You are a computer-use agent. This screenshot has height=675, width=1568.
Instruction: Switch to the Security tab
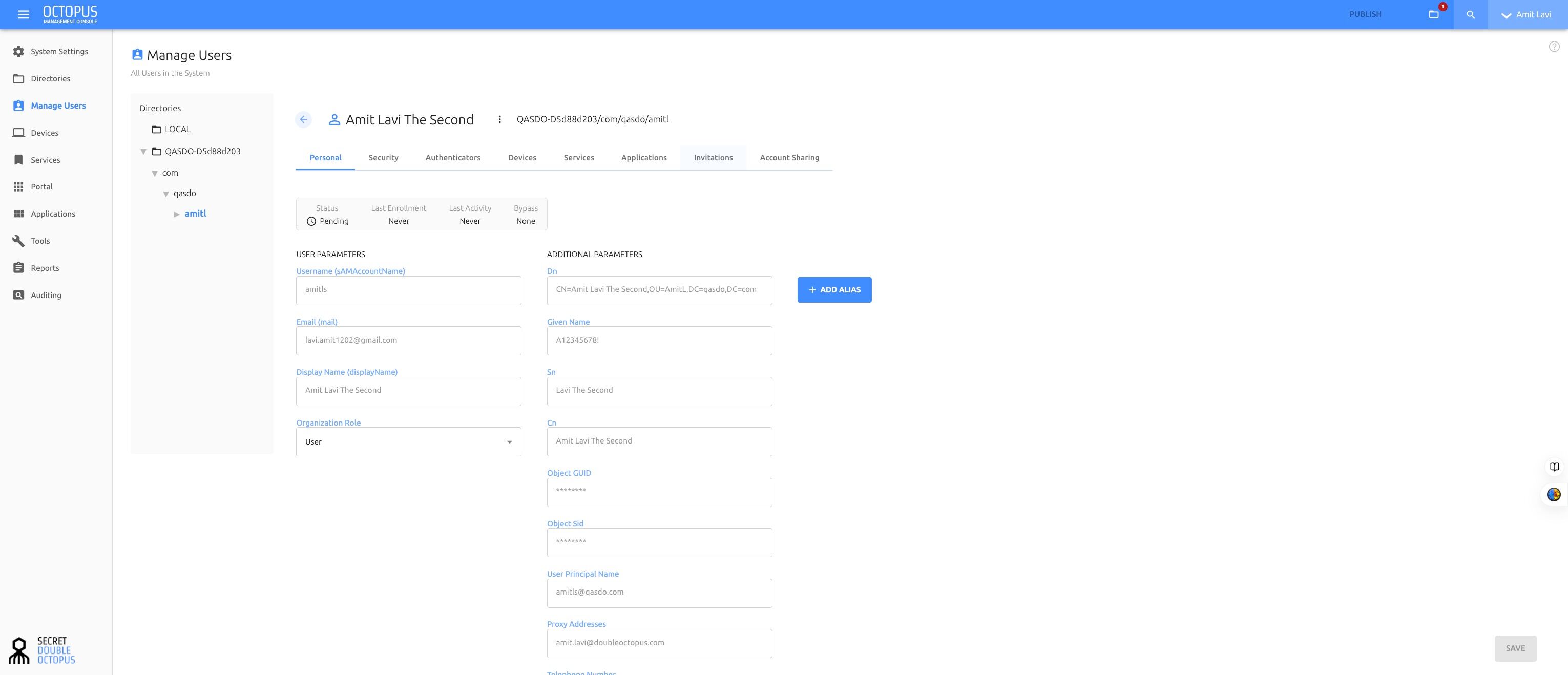383,158
